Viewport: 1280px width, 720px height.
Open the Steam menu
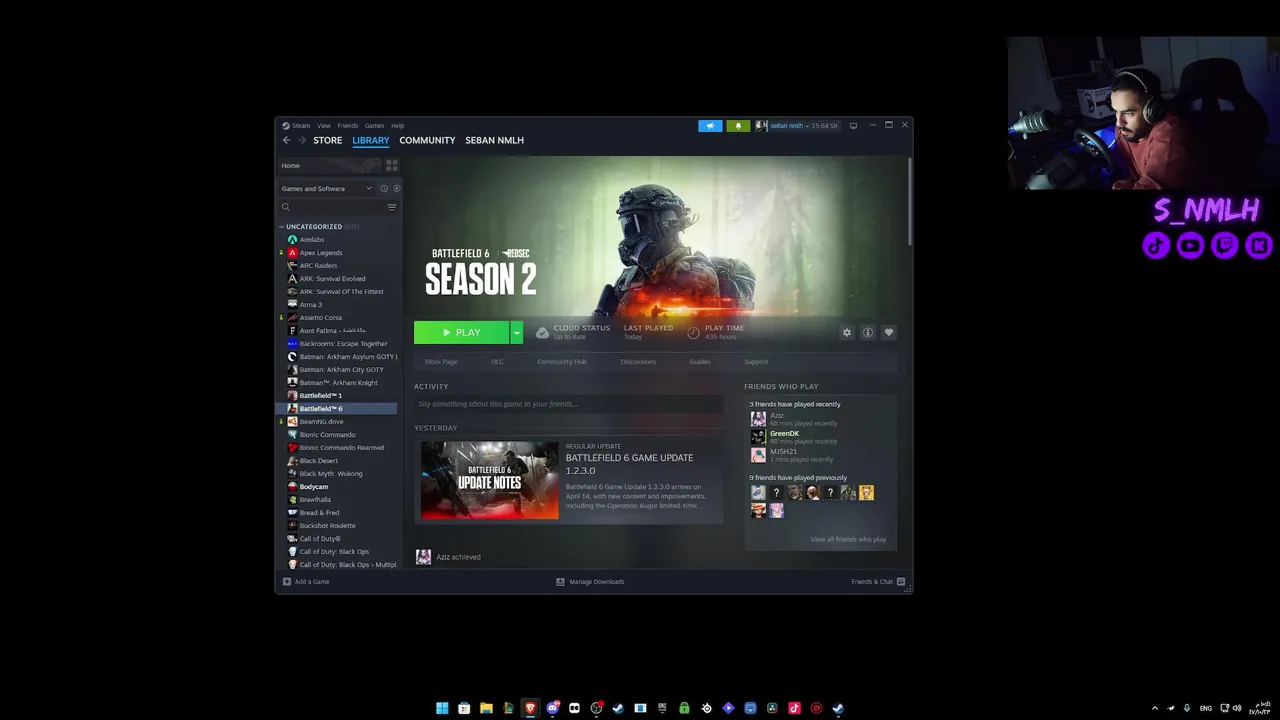pos(301,126)
